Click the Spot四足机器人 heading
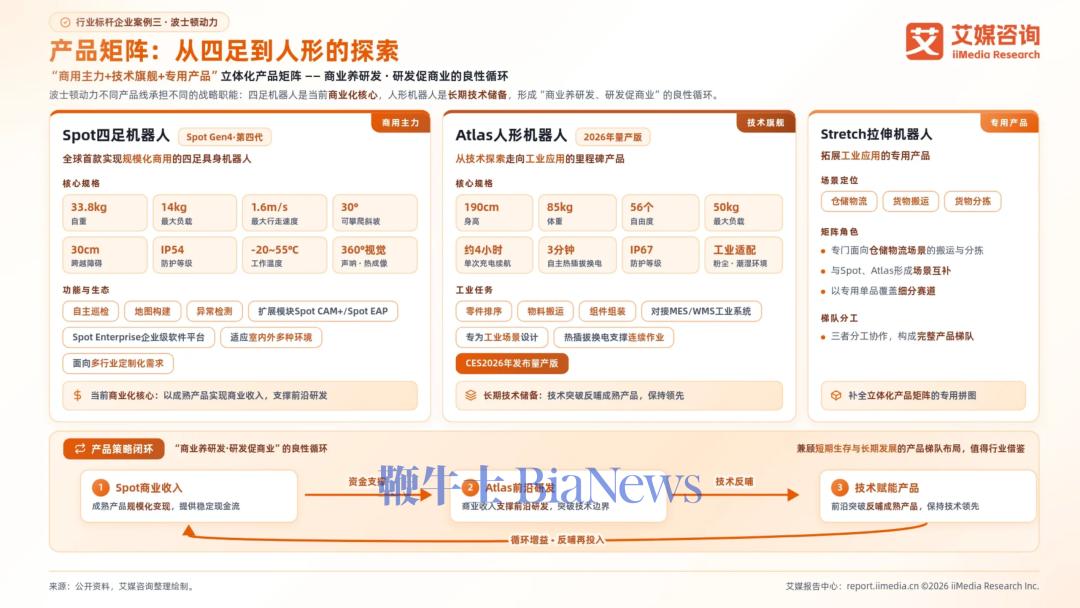This screenshot has width=1080, height=608. coord(116,135)
